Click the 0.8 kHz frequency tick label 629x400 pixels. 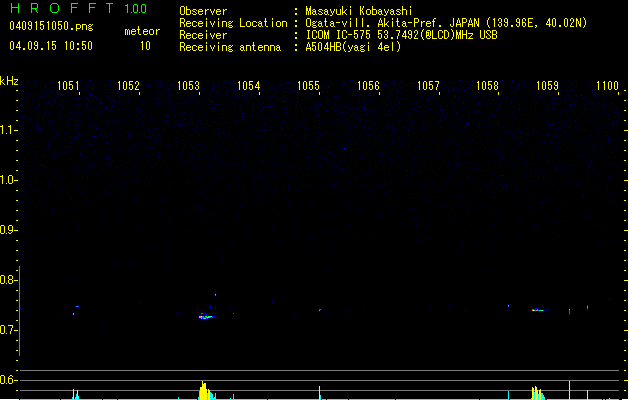[8, 280]
